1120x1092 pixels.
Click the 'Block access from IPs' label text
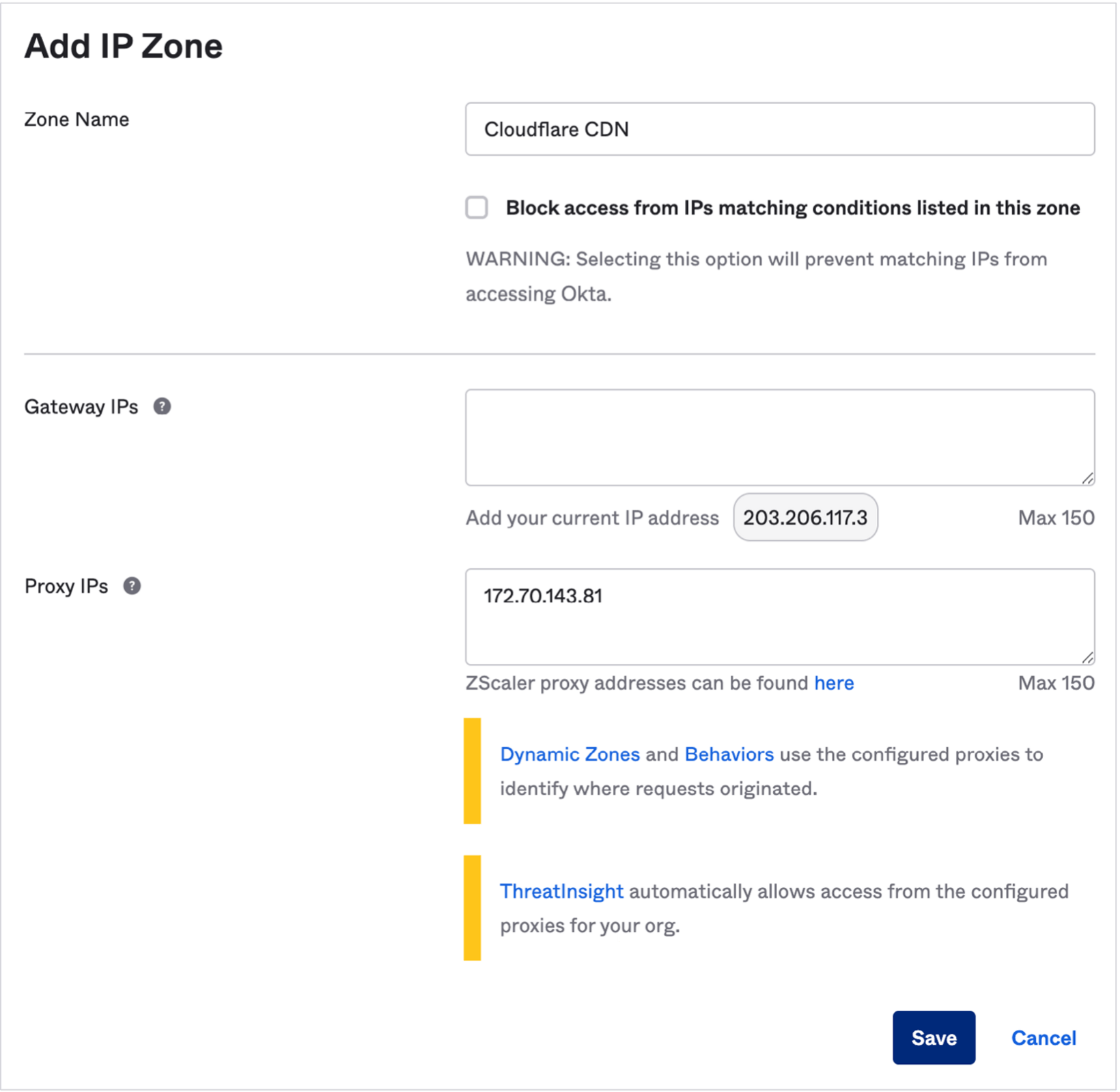tap(792, 208)
